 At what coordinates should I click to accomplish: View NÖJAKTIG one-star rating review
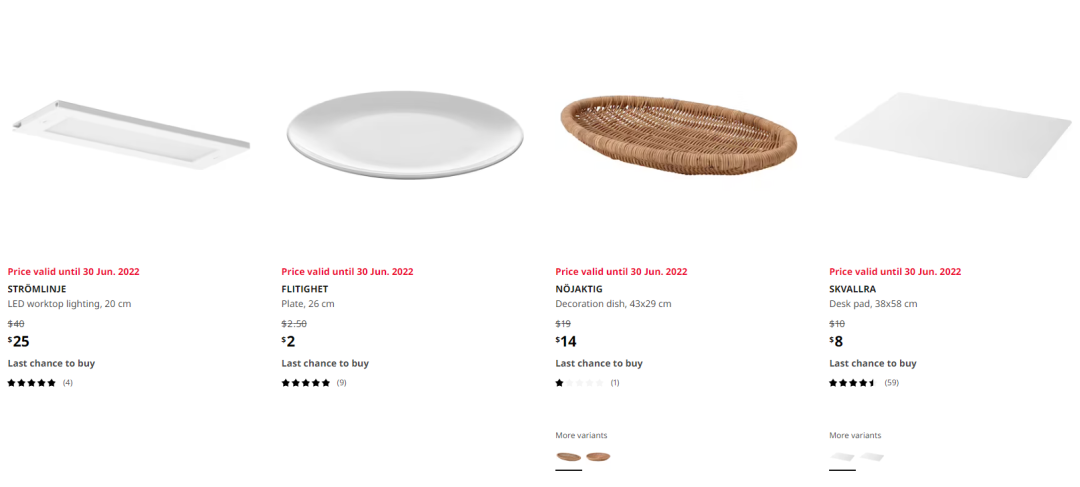pyautogui.click(x=588, y=383)
